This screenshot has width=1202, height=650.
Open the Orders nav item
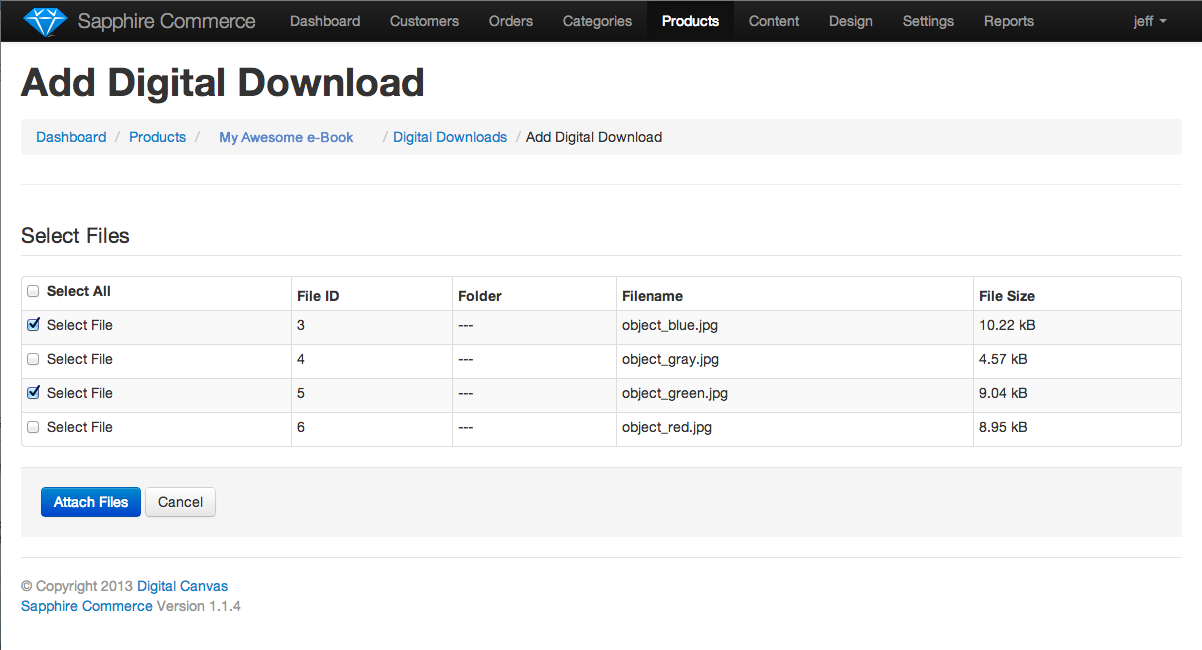511,21
